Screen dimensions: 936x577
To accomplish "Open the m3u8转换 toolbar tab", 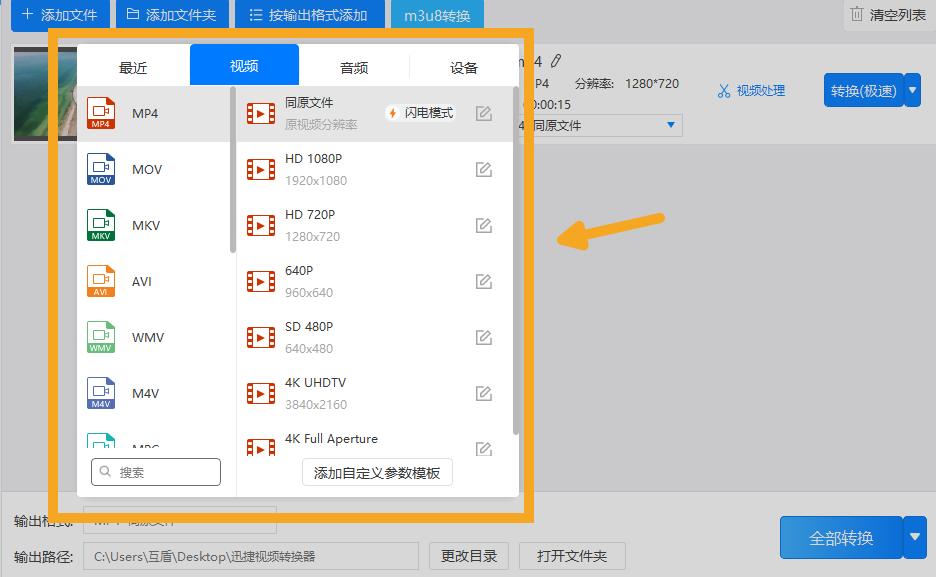I will [437, 14].
